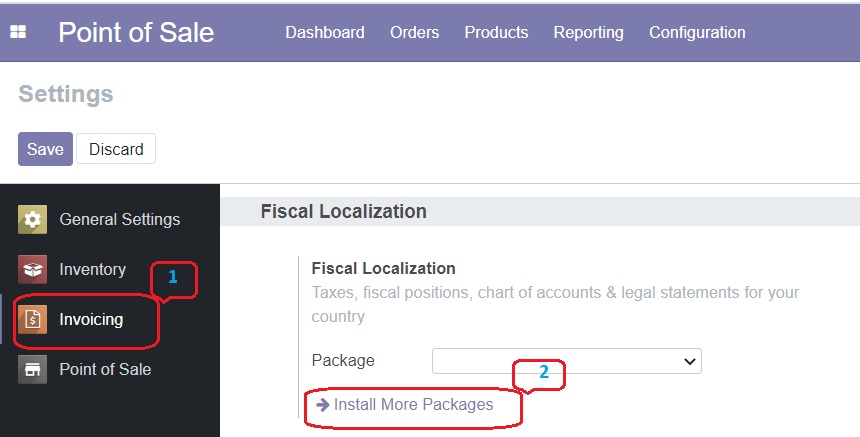Click the chevron arrow in the Package field

(x=689, y=361)
